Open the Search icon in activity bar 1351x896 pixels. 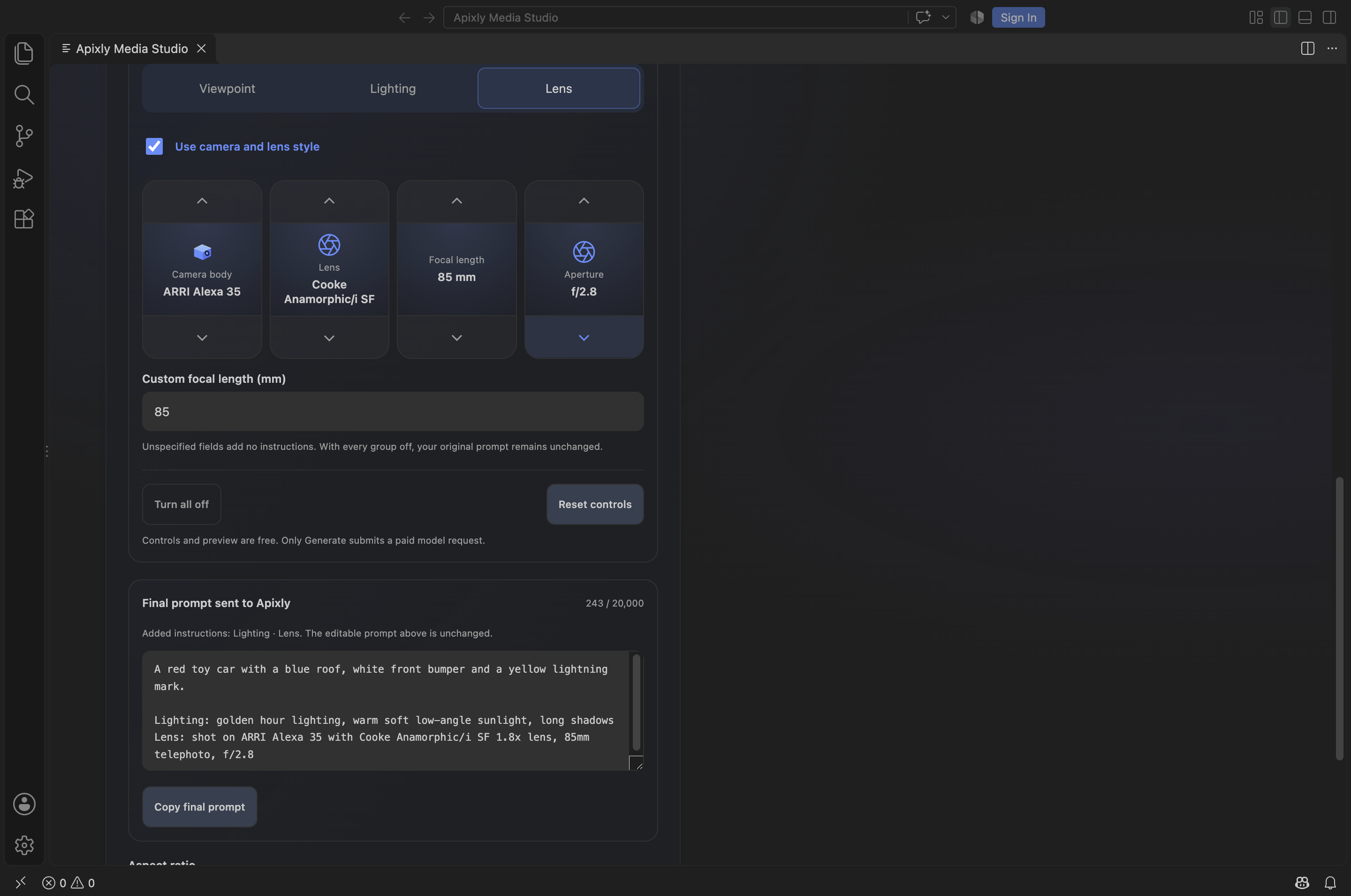coord(24,95)
